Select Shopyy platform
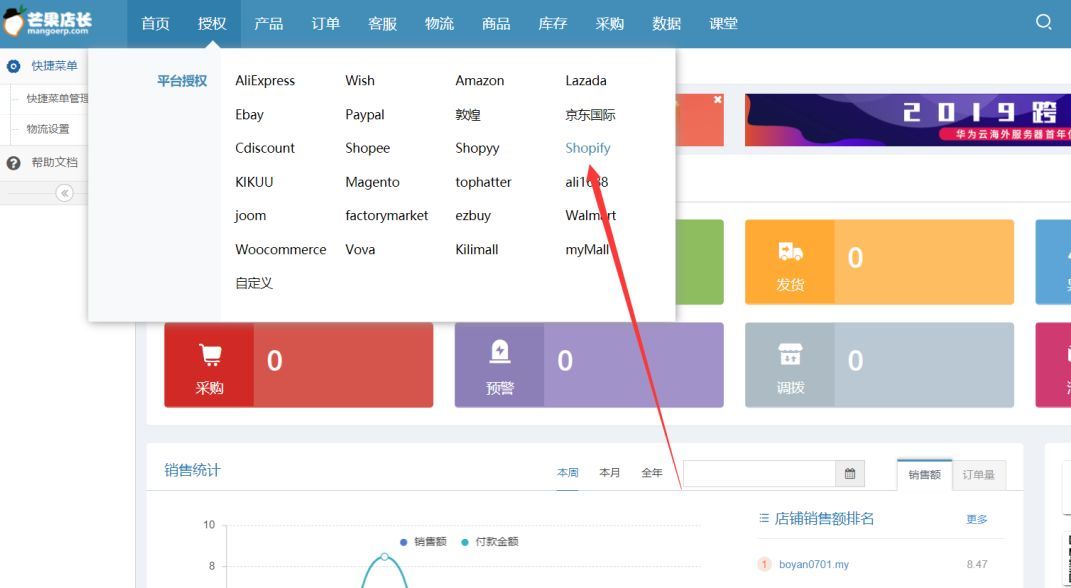The image size is (1071, 588). [477, 148]
